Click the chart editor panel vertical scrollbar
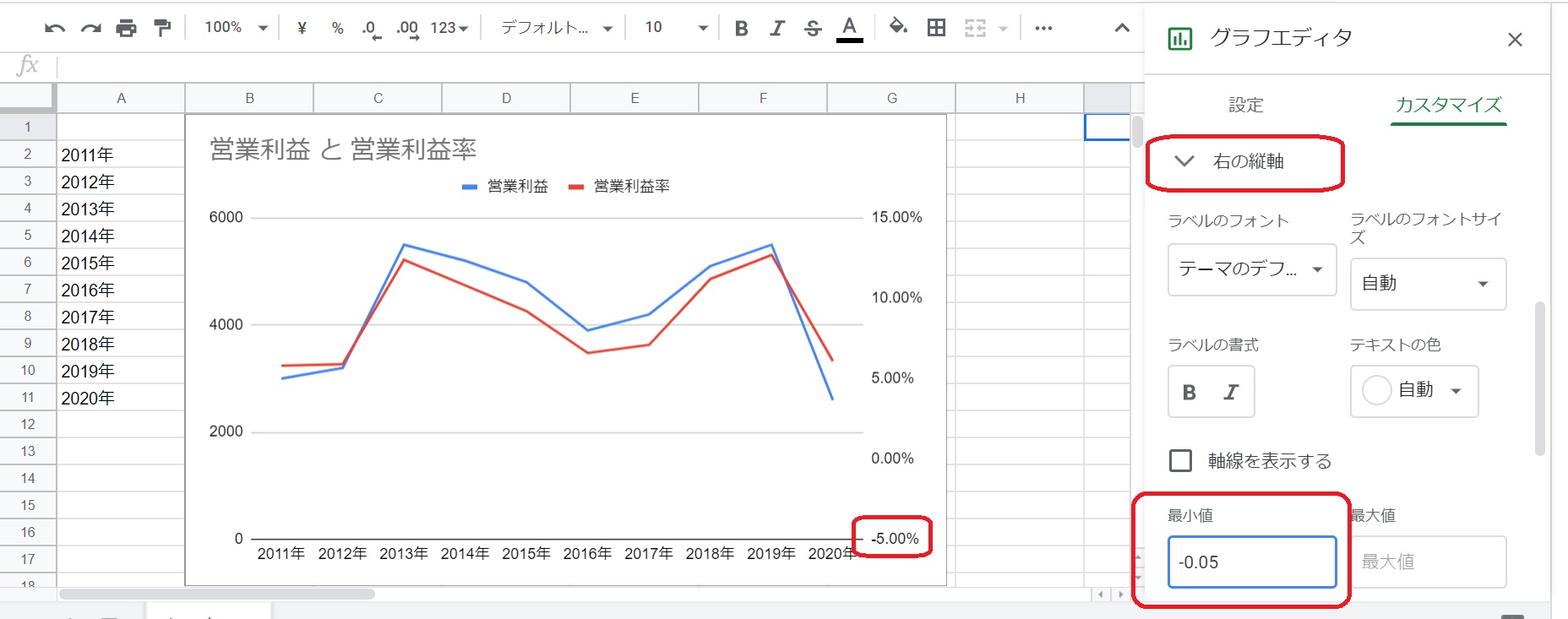The width and height of the screenshot is (1568, 619). [x=1540, y=378]
